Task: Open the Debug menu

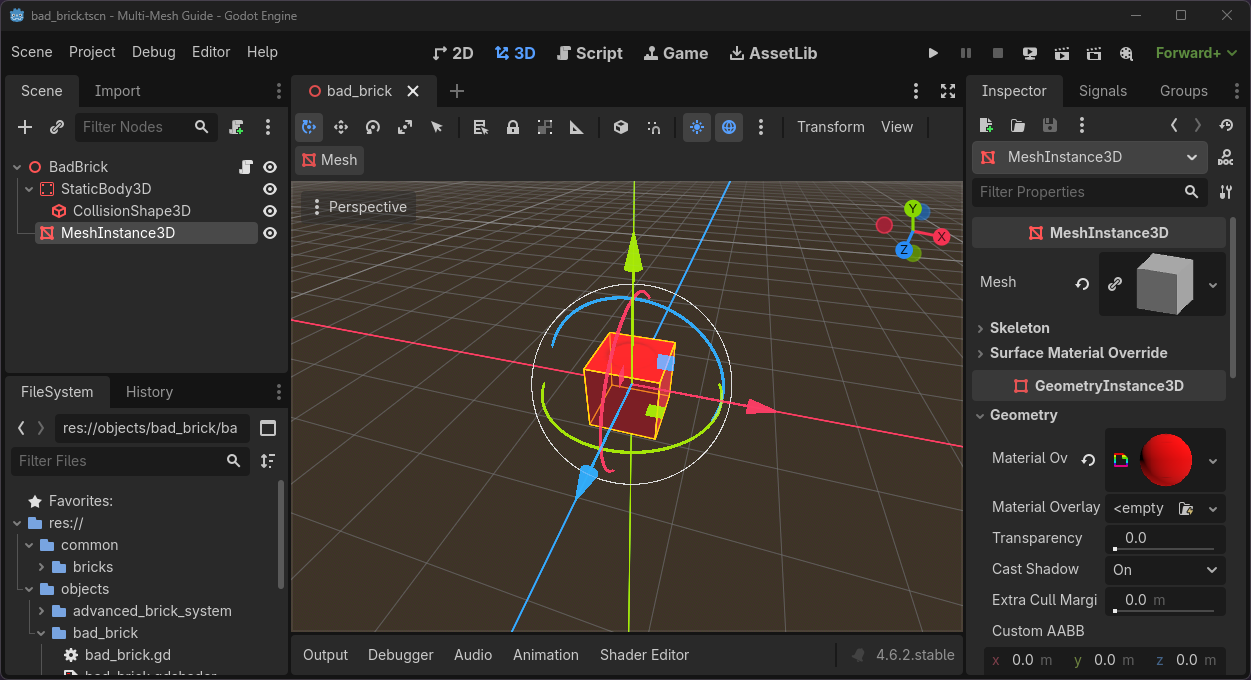Action: [x=154, y=52]
